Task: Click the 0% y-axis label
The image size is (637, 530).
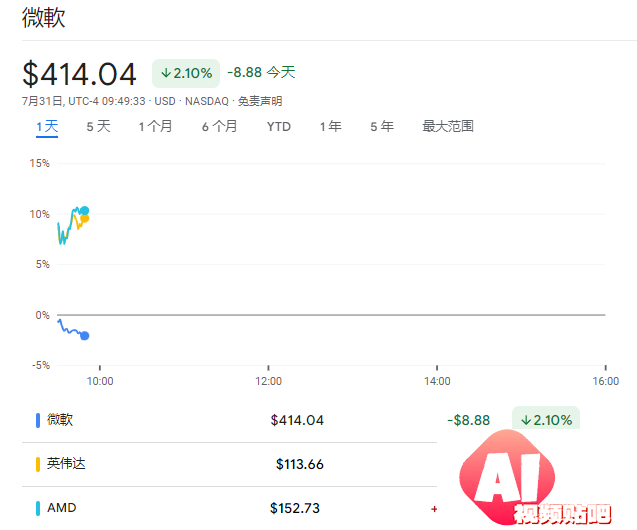Action: [42, 315]
